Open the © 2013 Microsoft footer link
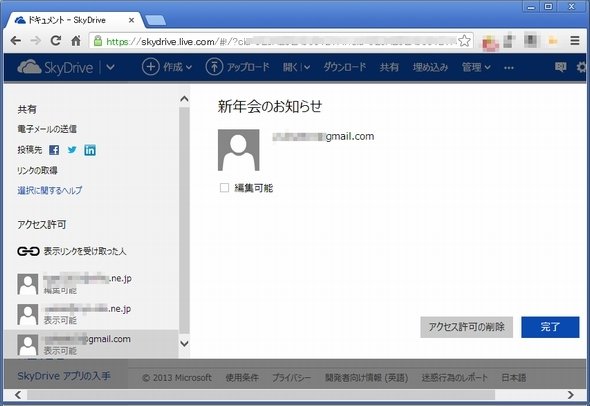This screenshot has height=406, width=590. (177, 377)
